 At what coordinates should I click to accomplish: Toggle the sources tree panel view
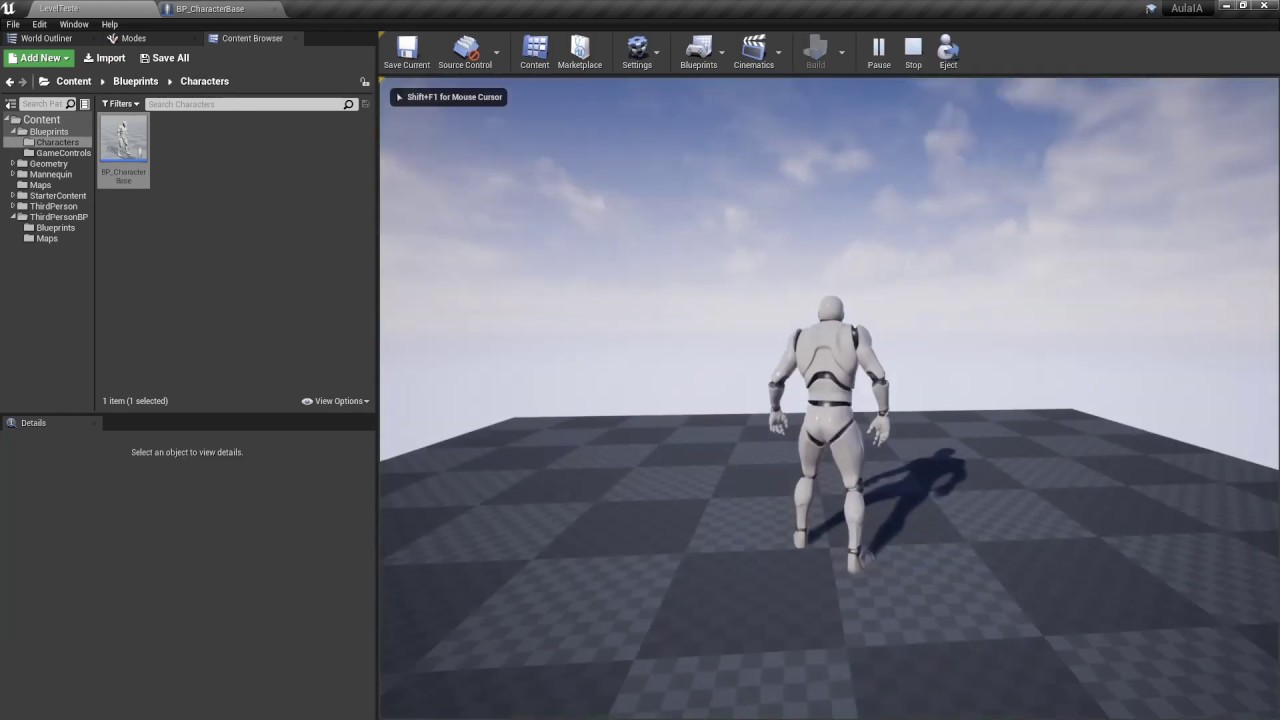pyautogui.click(x=10, y=104)
